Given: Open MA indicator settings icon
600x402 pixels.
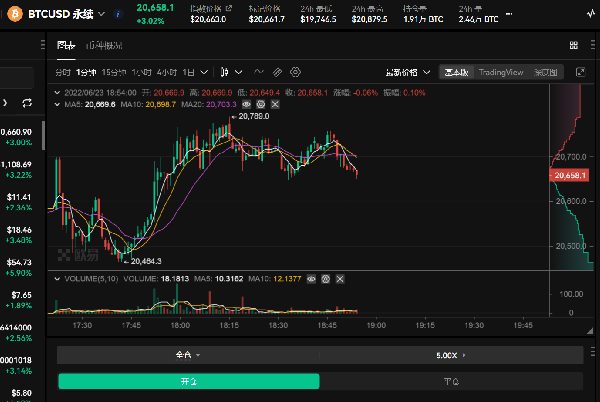Looking at the screenshot, I should (x=260, y=103).
